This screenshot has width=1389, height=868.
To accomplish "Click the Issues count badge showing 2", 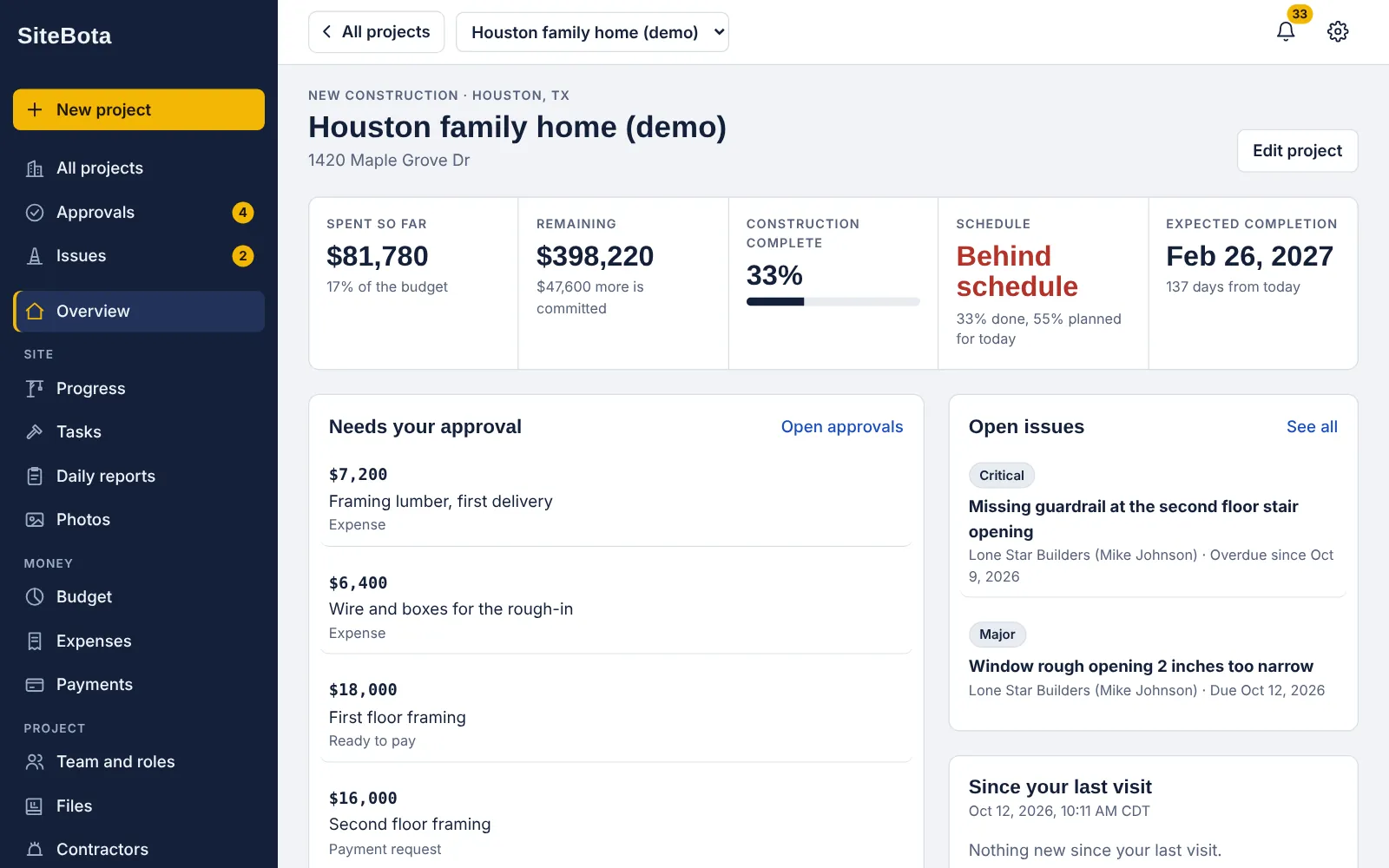I will pos(243,256).
